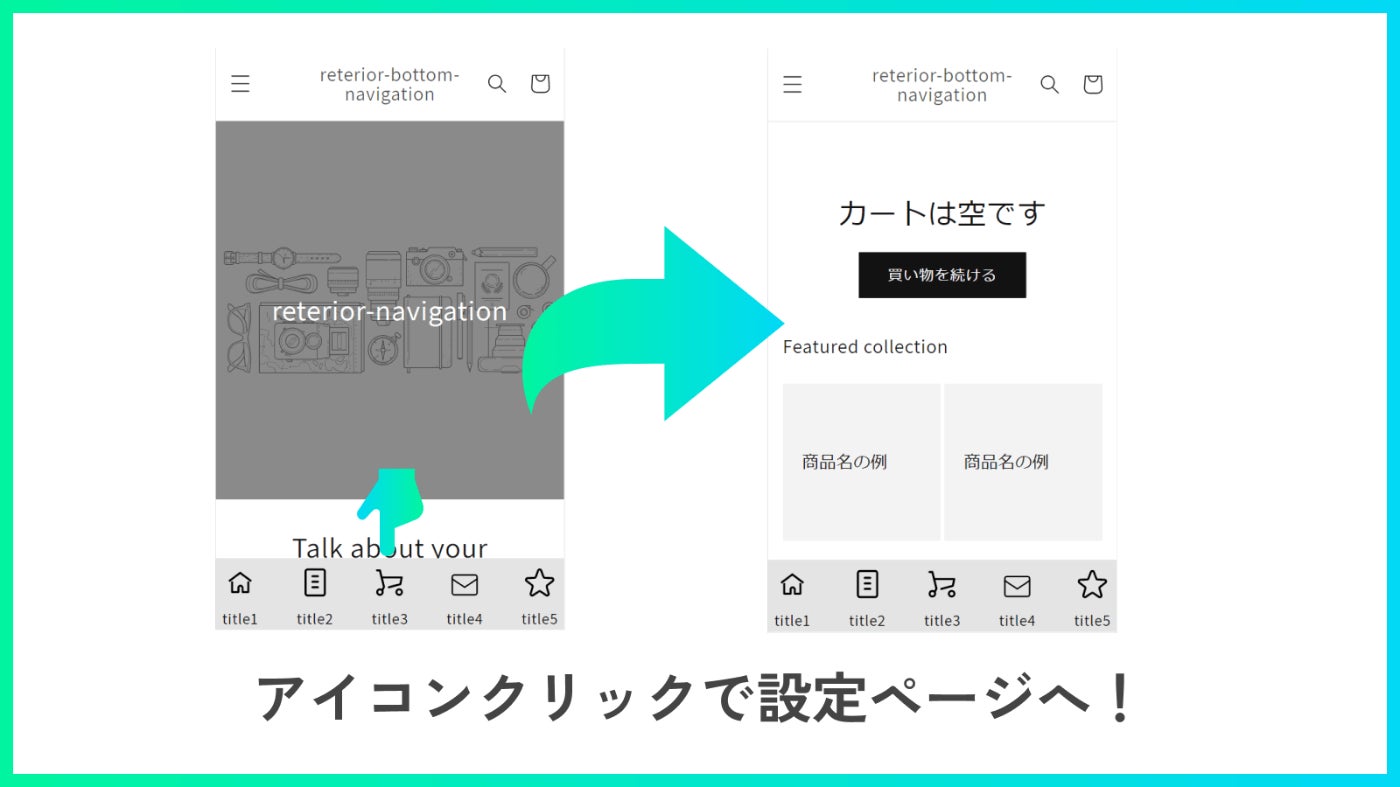Tap envelope icon above title4, right phone
1400x787 pixels.
(1017, 586)
